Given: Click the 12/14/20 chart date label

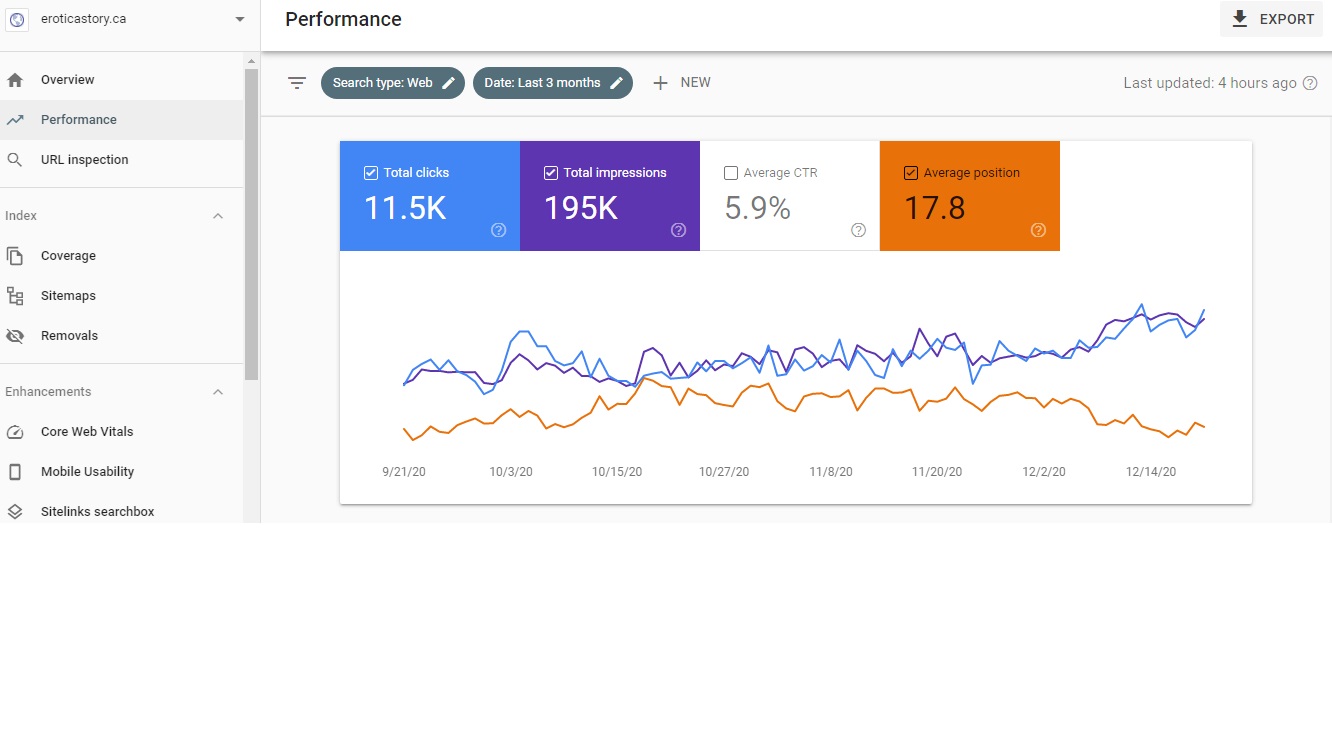Looking at the screenshot, I should (x=1151, y=472).
